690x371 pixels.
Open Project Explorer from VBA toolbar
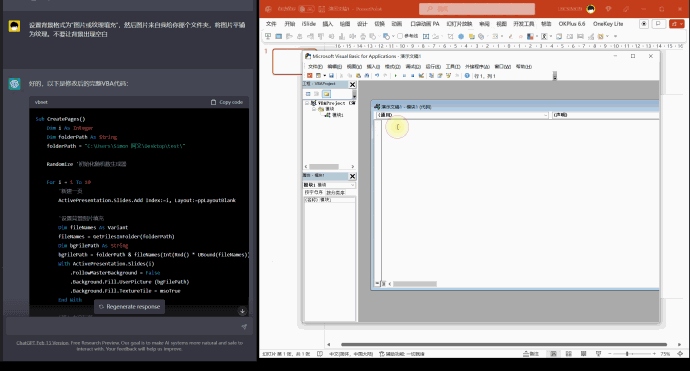click(431, 76)
